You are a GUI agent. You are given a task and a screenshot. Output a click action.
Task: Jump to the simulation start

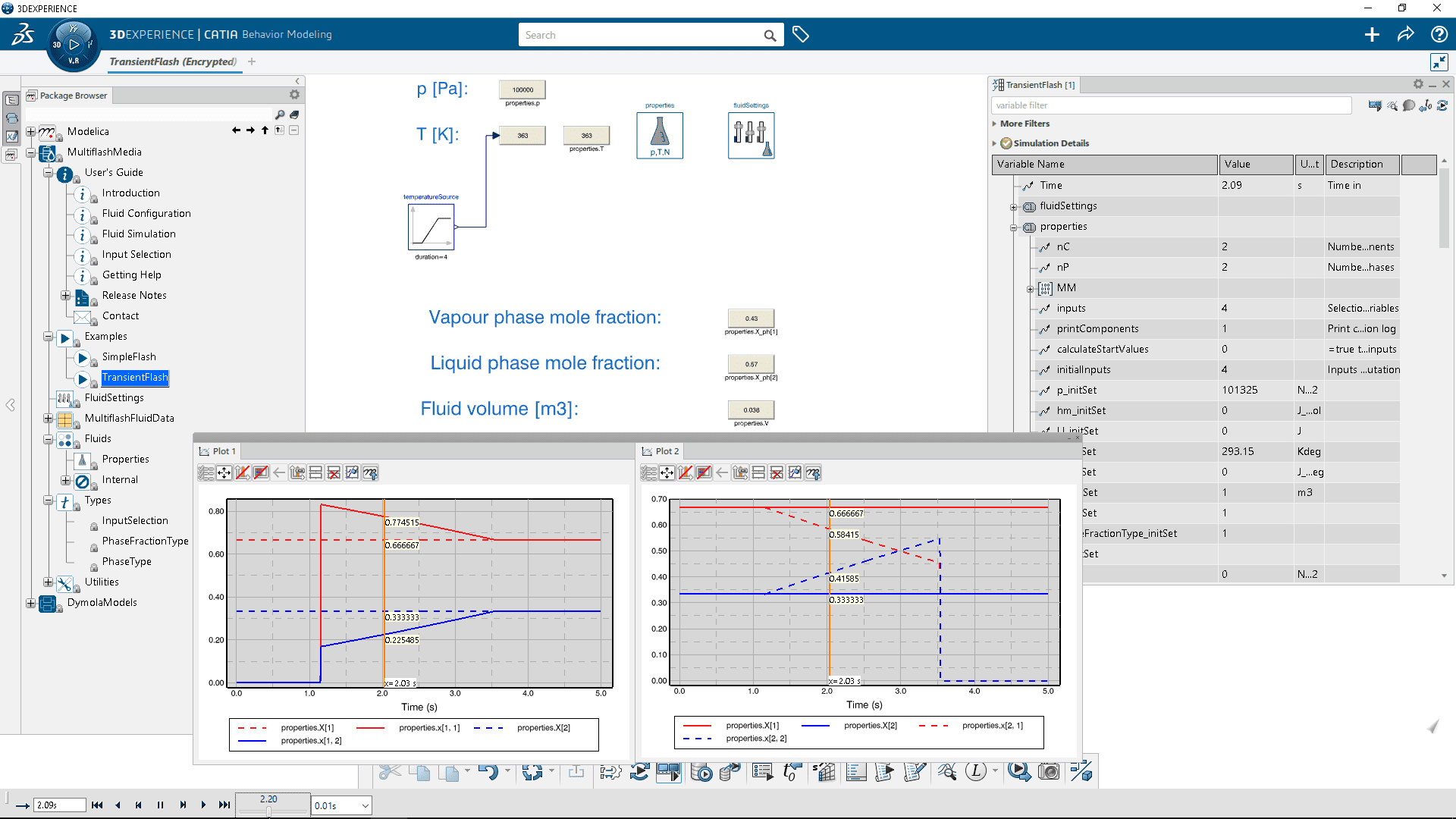tap(96, 805)
